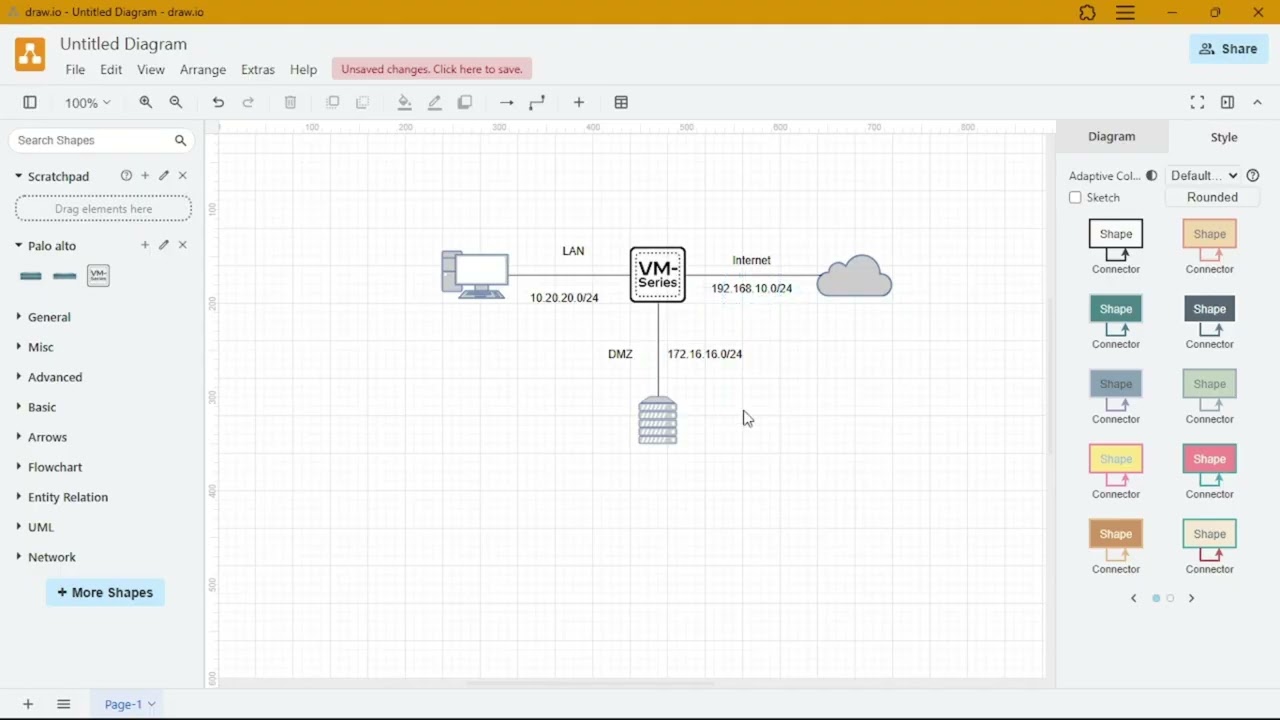Toggle the Adaptive Colors half-circle icon

coord(1152,175)
